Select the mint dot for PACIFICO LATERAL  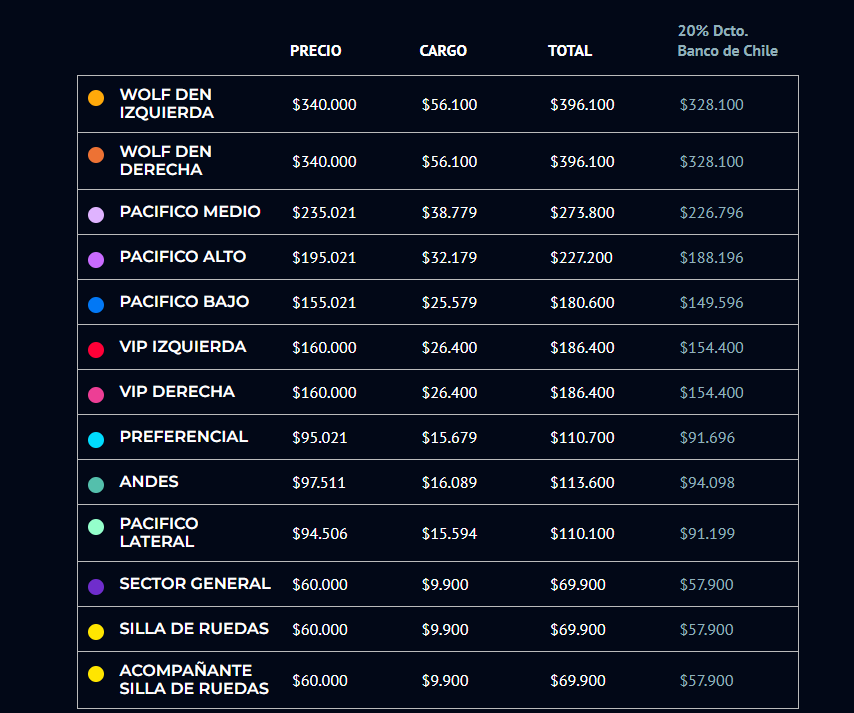(x=96, y=527)
